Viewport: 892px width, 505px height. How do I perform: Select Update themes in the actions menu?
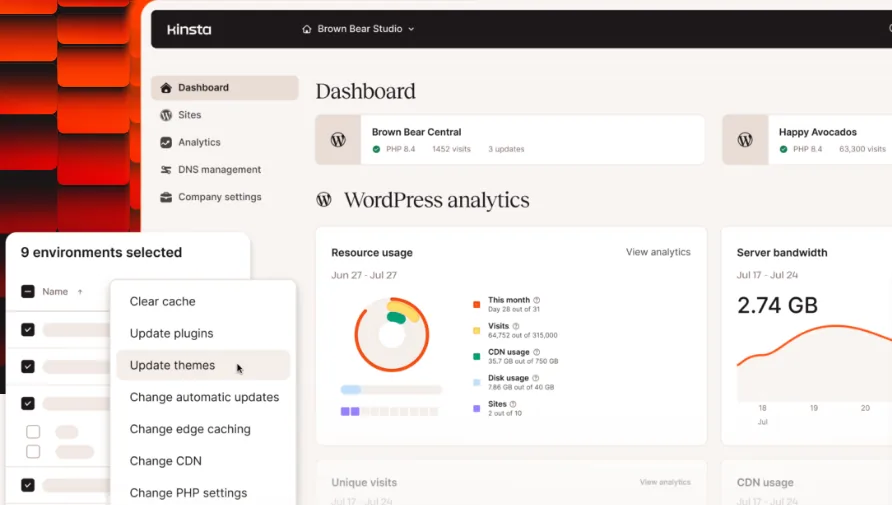pyautogui.click(x=203, y=365)
